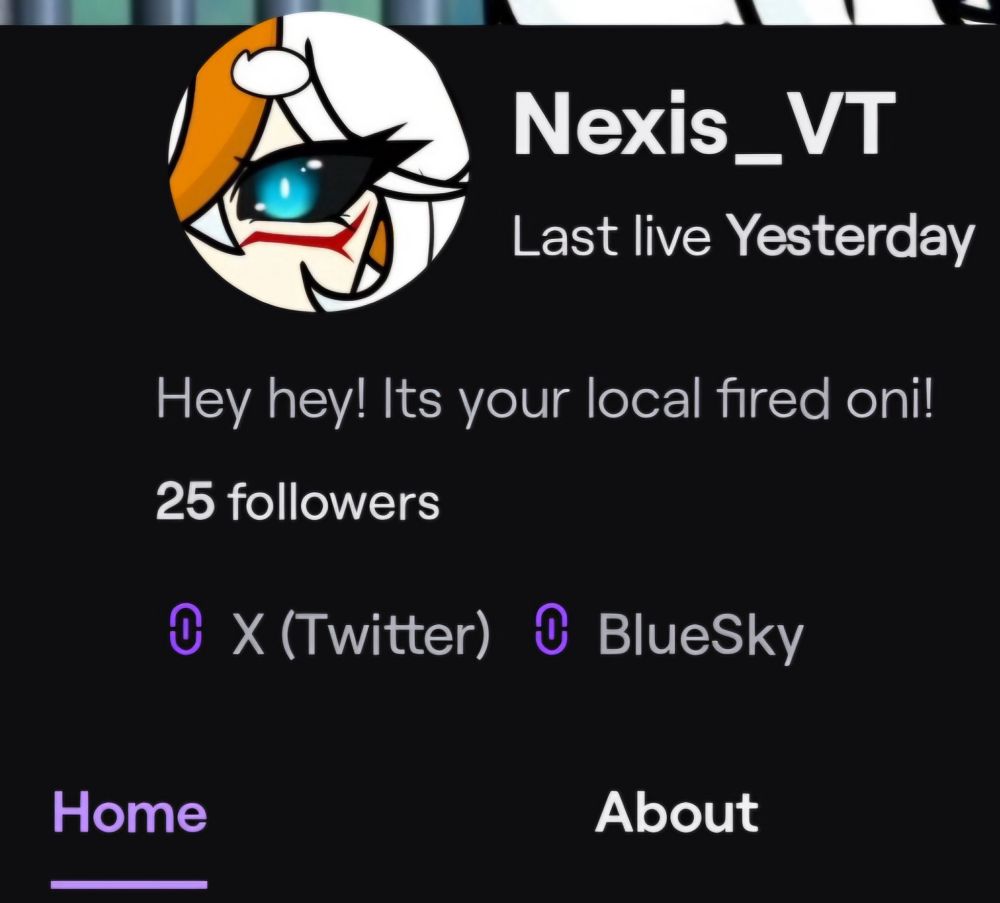Click the word 'followers'
This screenshot has height=903, width=1000.
[x=334, y=502]
